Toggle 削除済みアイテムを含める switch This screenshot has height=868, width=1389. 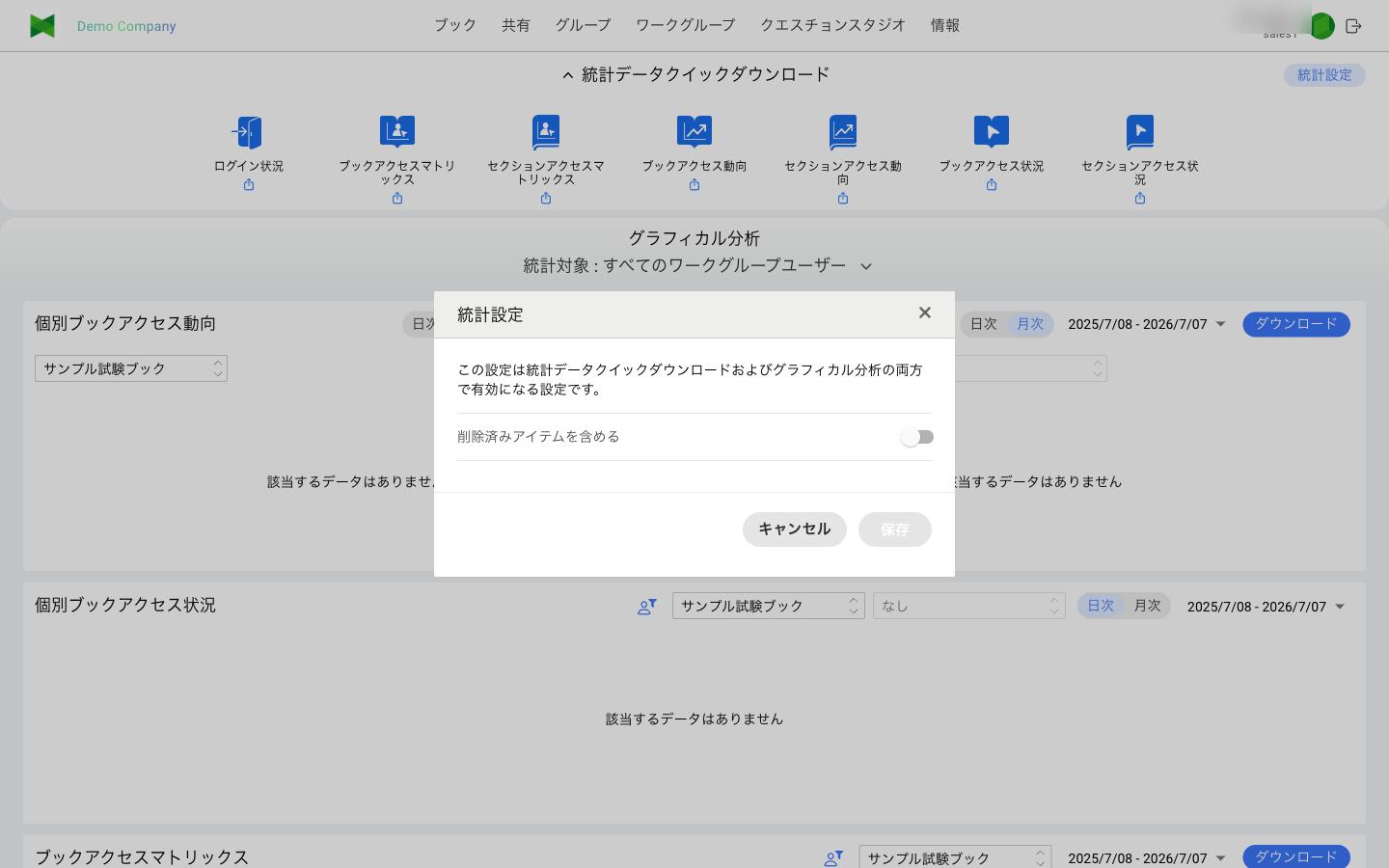tap(917, 437)
